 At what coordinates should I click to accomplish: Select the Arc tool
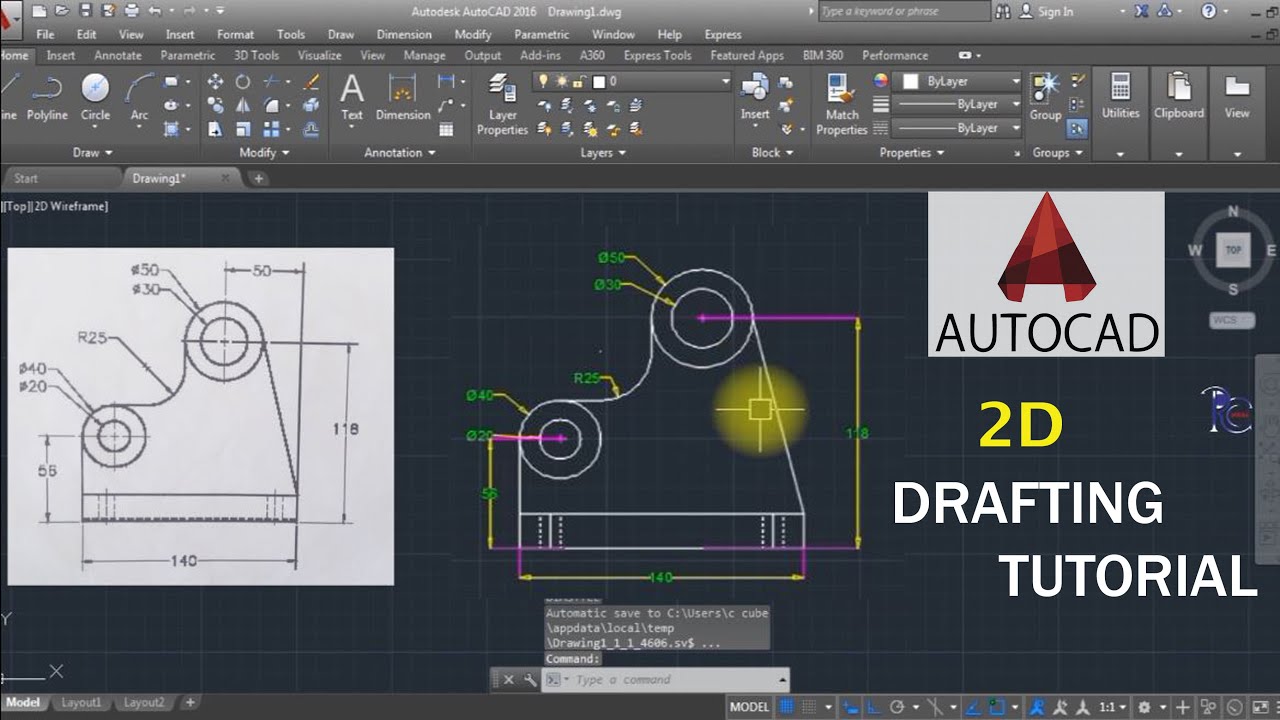[139, 98]
